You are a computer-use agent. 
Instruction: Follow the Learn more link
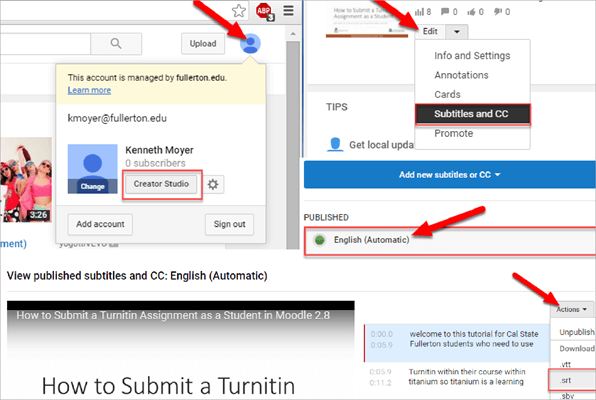tap(89, 90)
